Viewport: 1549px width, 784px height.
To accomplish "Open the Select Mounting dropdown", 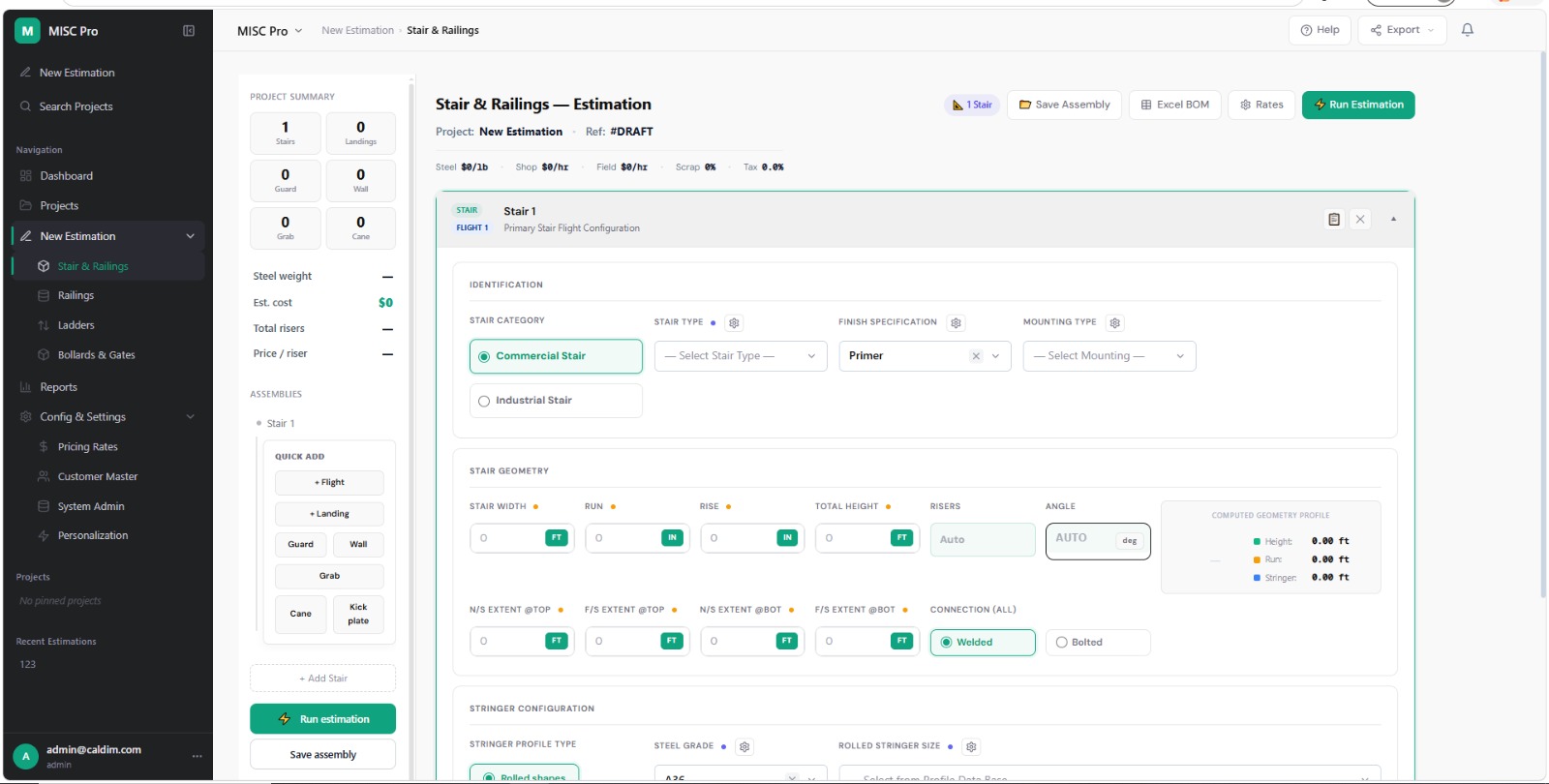I will coord(1109,356).
